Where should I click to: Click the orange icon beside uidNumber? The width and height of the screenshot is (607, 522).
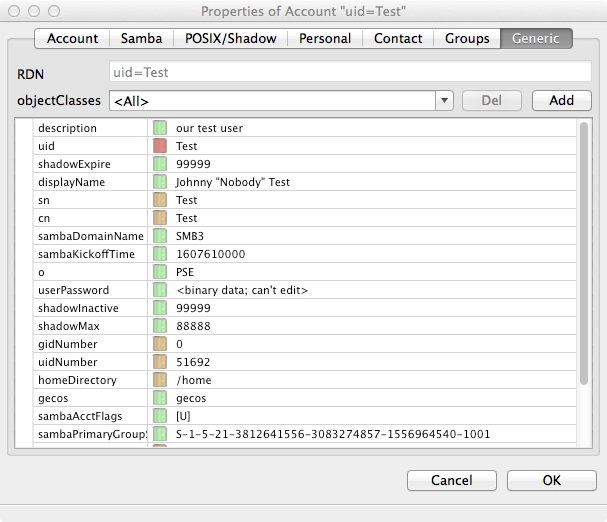pyautogui.click(x=160, y=362)
